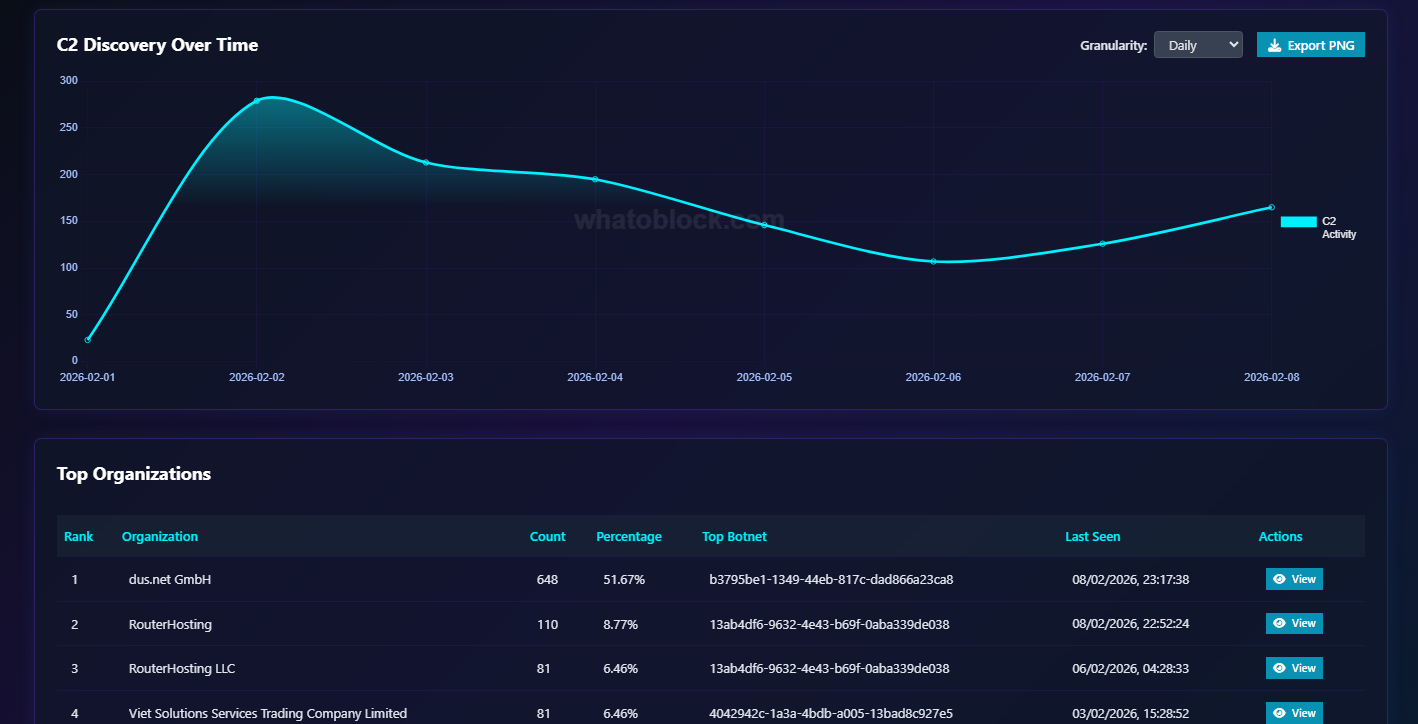The height and width of the screenshot is (724, 1418).
Task: Click the lowest data point near 2026-02-06
Action: [933, 261]
